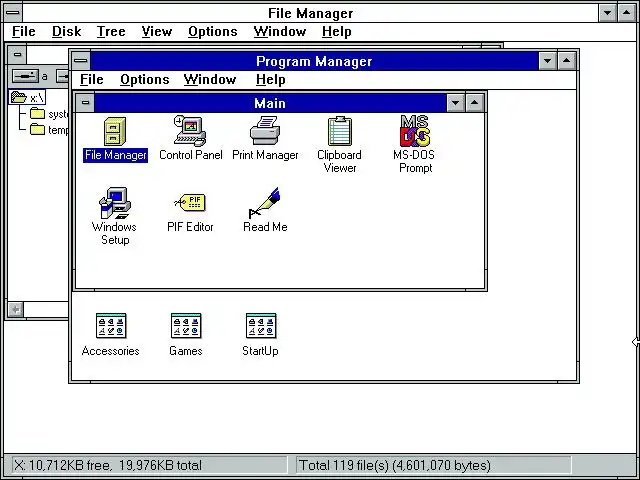This screenshot has width=640, height=480.
Task: Click the File Manager title bar
Action: coord(311,13)
